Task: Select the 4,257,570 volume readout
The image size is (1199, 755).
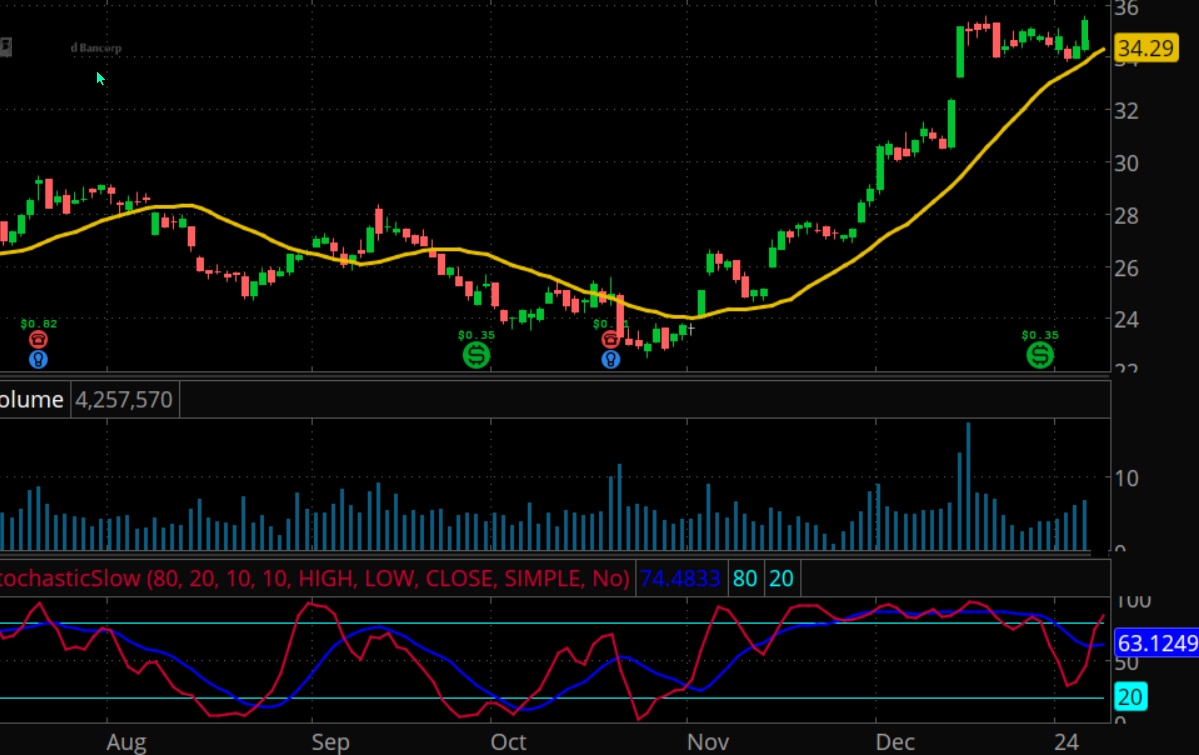Action: tap(124, 399)
